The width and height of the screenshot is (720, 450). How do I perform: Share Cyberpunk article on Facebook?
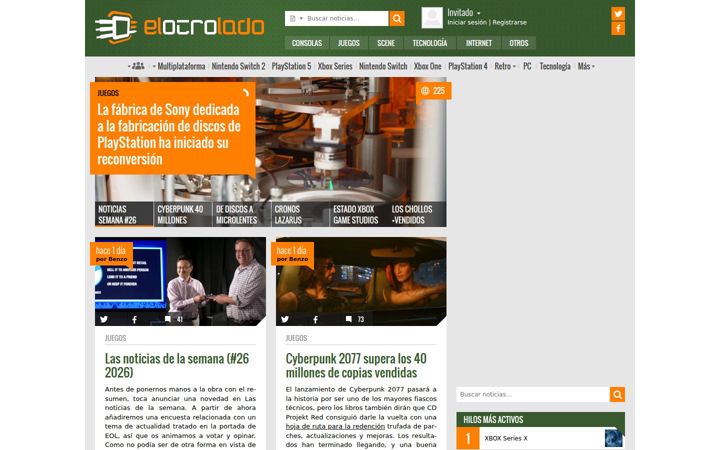pyautogui.click(x=315, y=319)
